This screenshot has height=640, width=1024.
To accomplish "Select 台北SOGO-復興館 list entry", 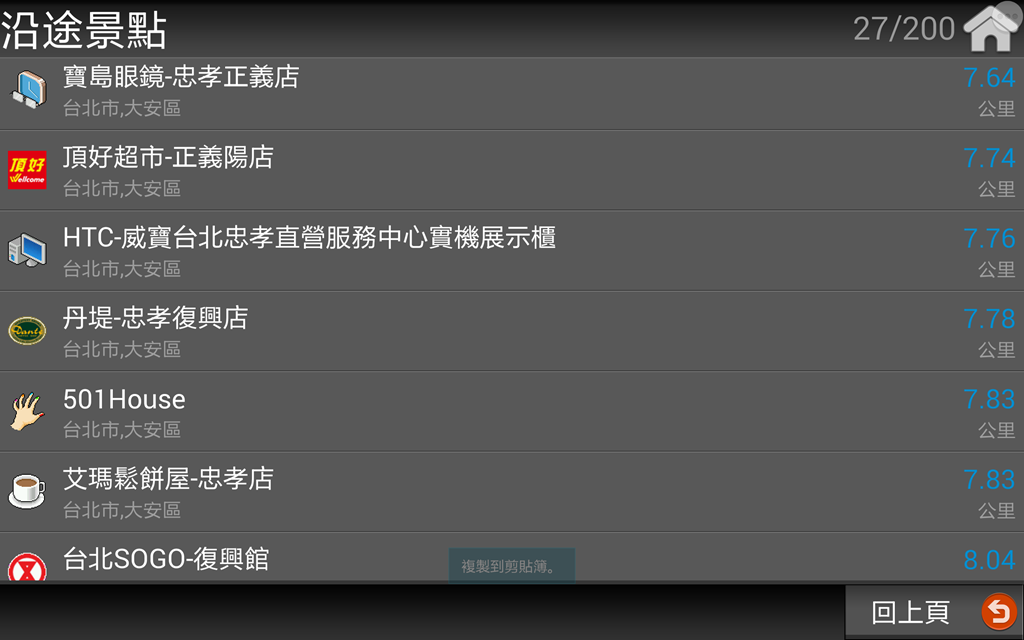I will (512, 557).
